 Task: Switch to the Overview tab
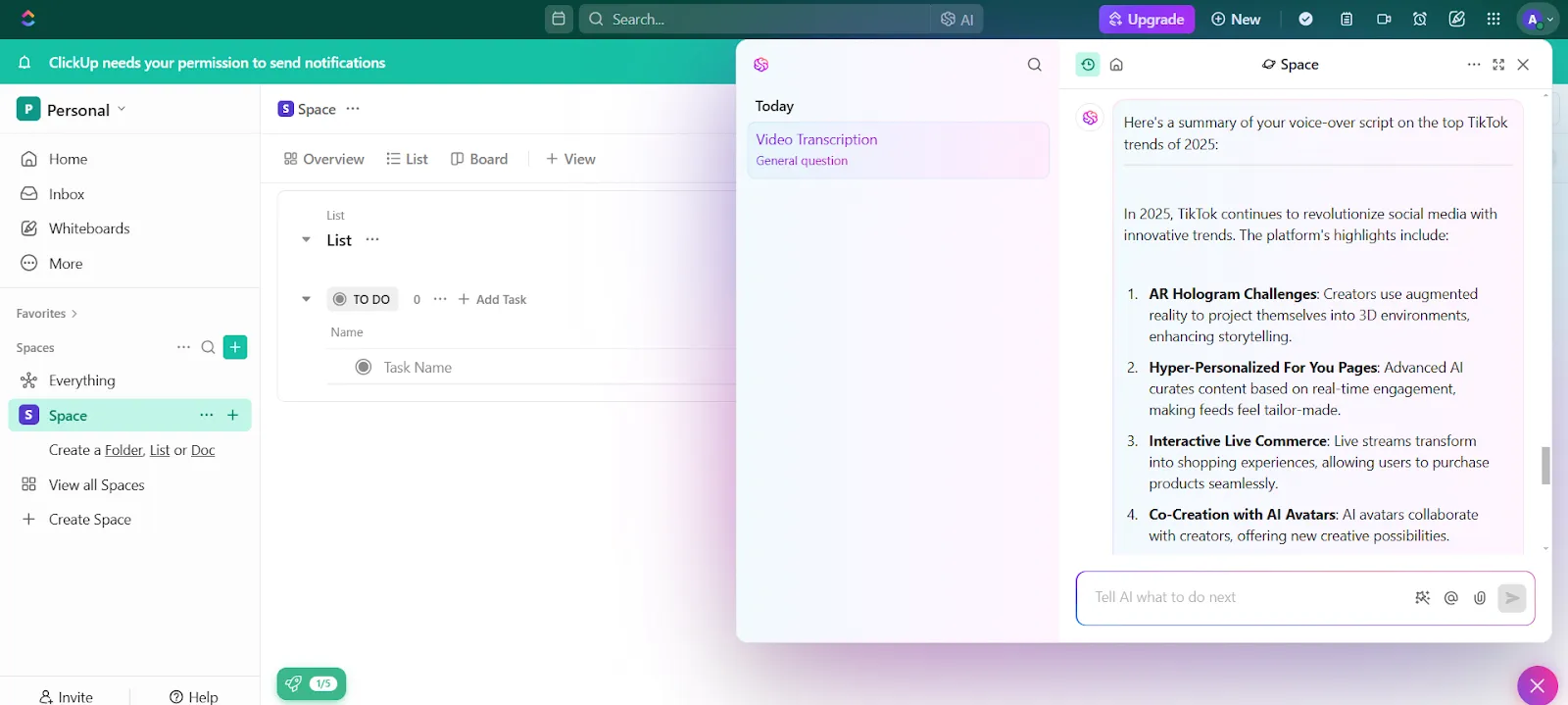tap(323, 159)
